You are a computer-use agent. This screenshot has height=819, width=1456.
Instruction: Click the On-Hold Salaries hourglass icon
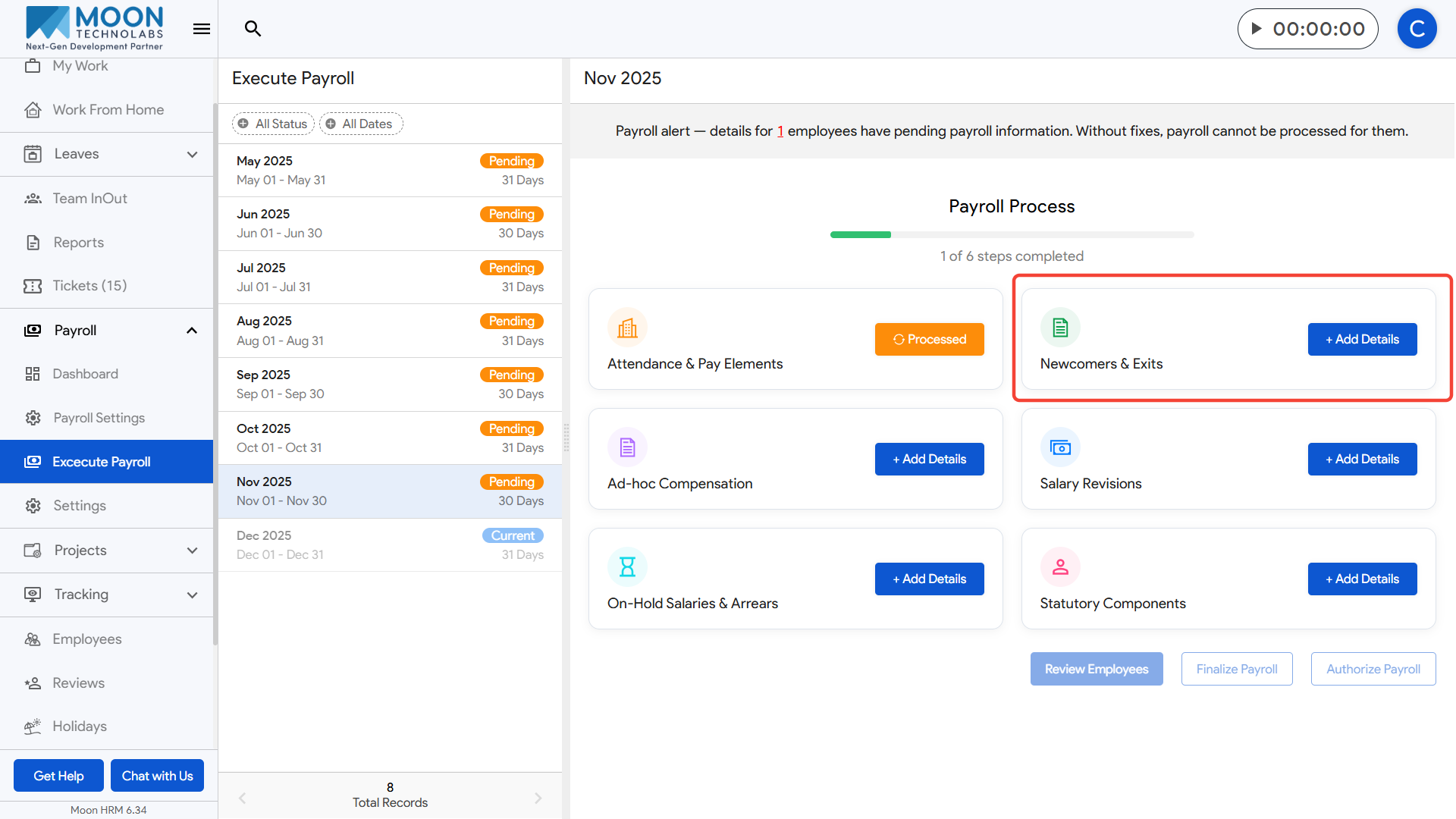point(627,567)
